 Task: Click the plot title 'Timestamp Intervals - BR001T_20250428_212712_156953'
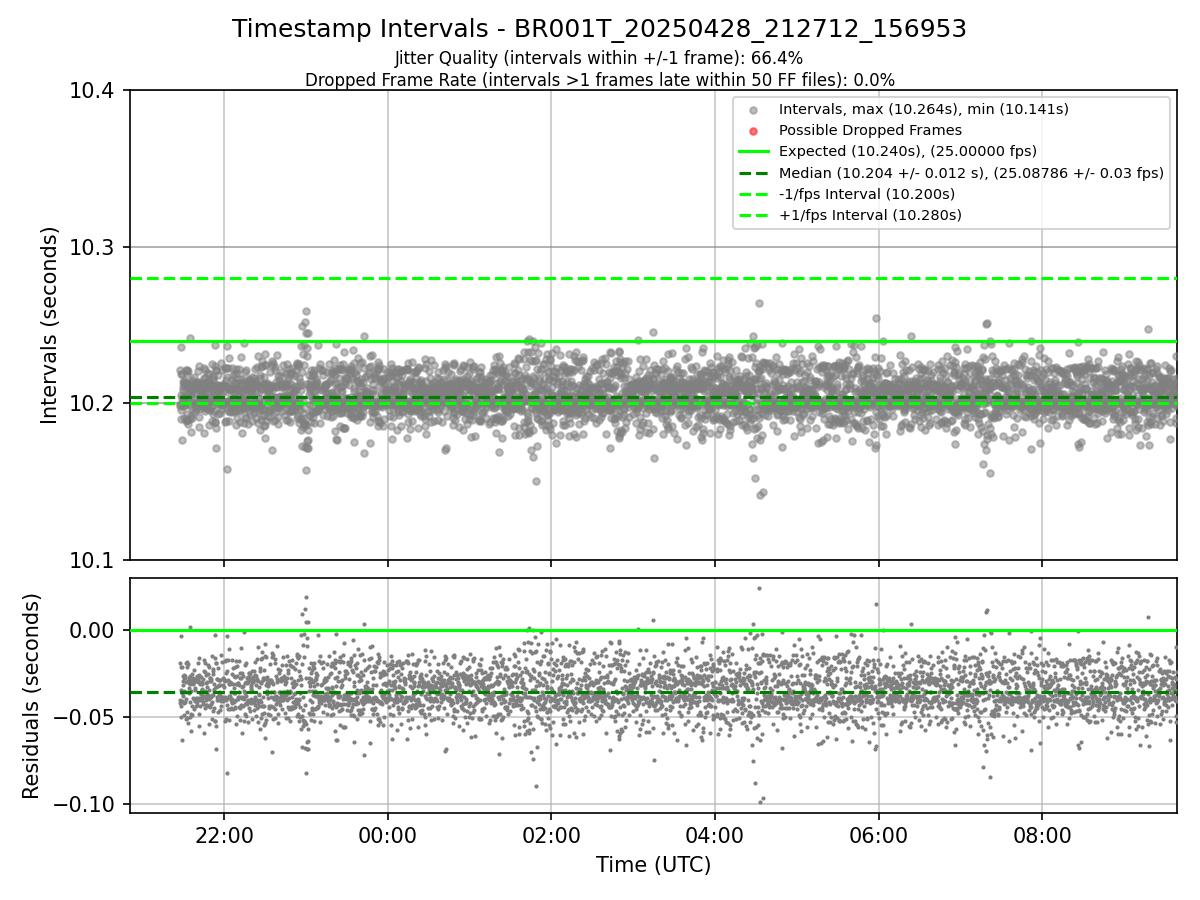pos(599,29)
